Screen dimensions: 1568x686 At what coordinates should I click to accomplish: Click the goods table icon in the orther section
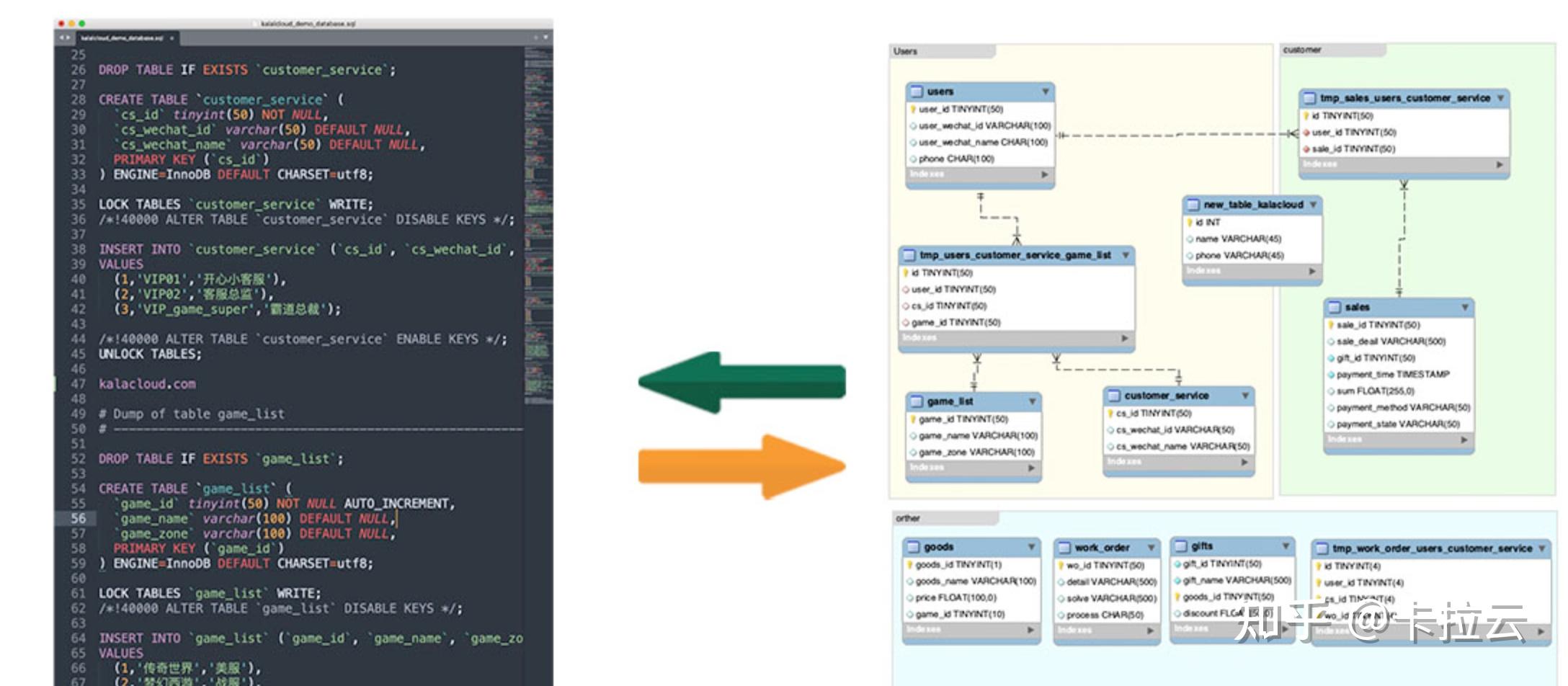pos(912,547)
